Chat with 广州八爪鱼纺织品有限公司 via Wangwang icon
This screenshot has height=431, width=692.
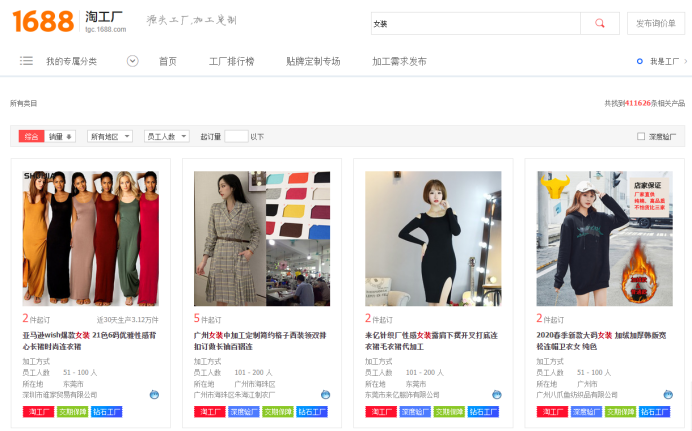(668, 394)
